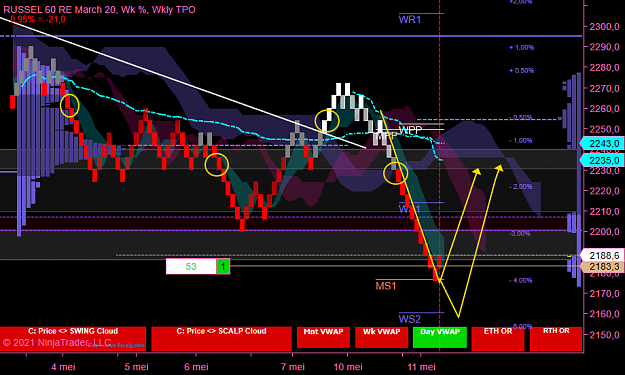Click the 5 mei date label

pyautogui.click(x=136, y=367)
